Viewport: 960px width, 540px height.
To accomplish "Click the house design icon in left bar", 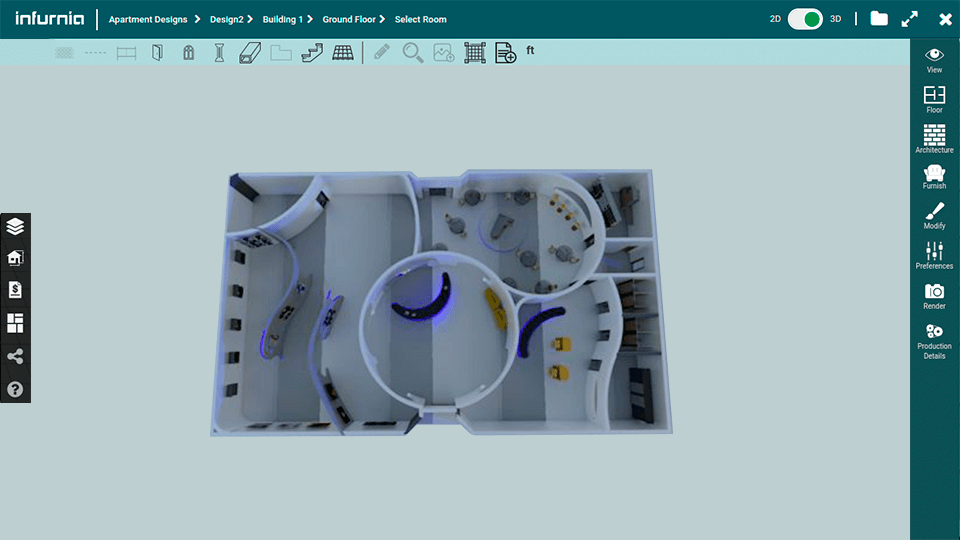I will coord(15,258).
